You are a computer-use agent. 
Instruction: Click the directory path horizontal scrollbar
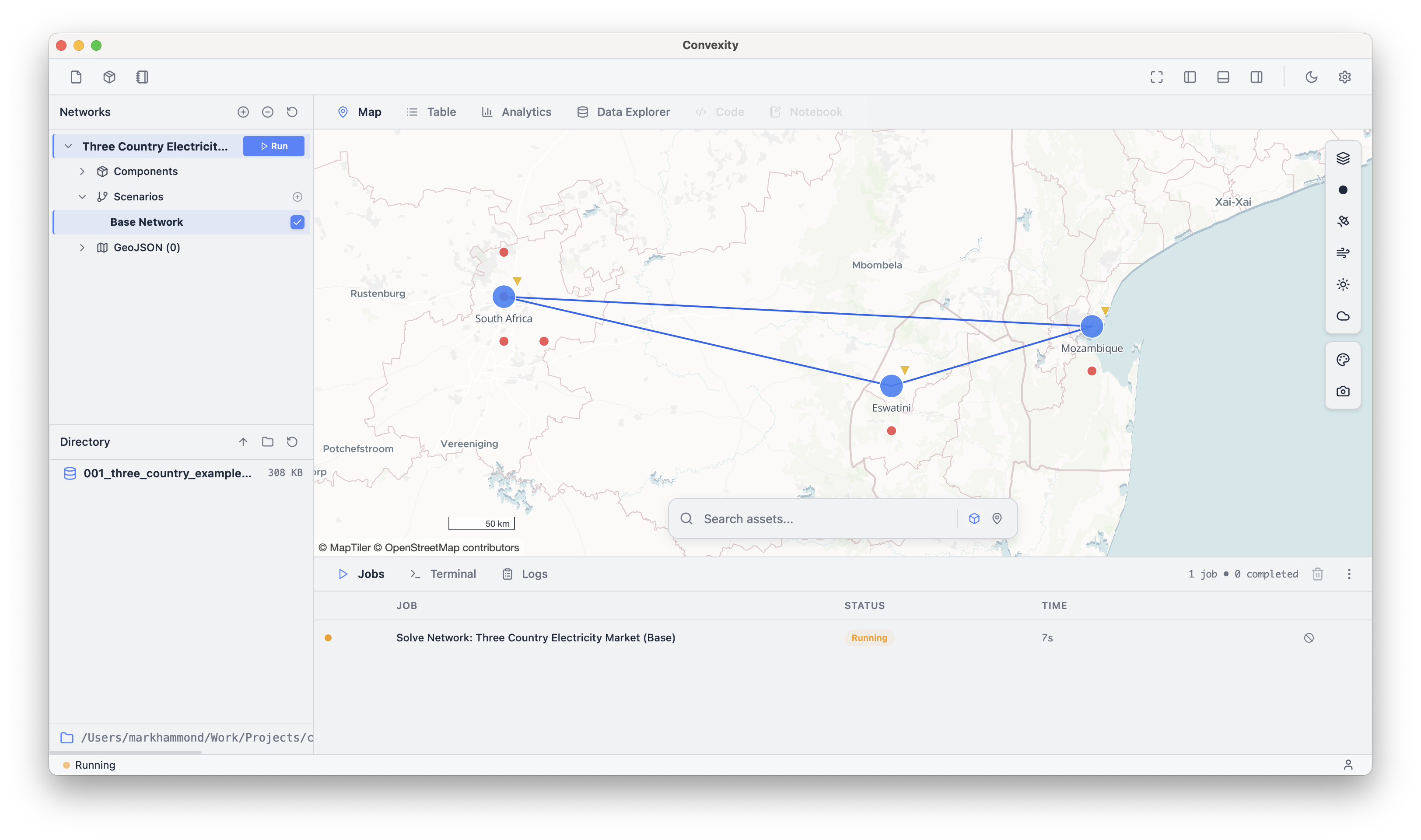(x=126, y=752)
